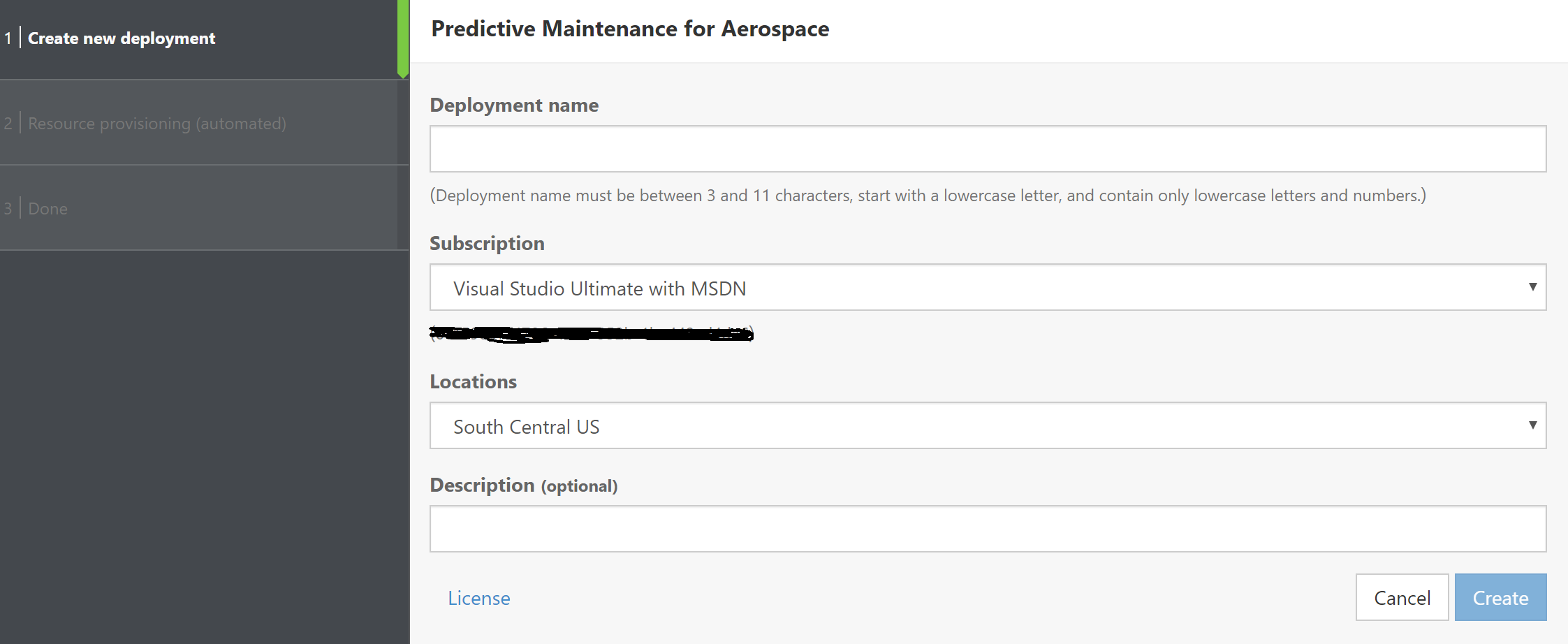Select the Create new deployment step
The width and height of the screenshot is (1568, 644).
click(122, 38)
